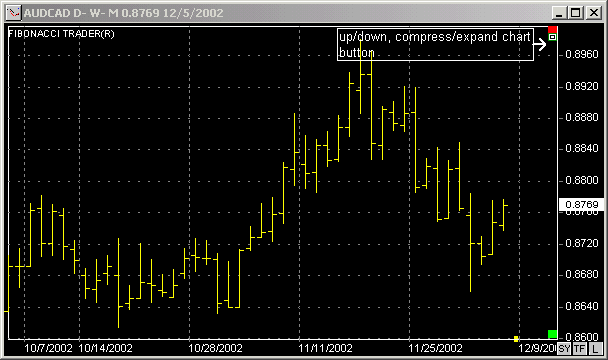Image resolution: width=608 pixels, height=360 pixels.
Task: Click the highlighted 0.8769 current price label
Action: (582, 204)
